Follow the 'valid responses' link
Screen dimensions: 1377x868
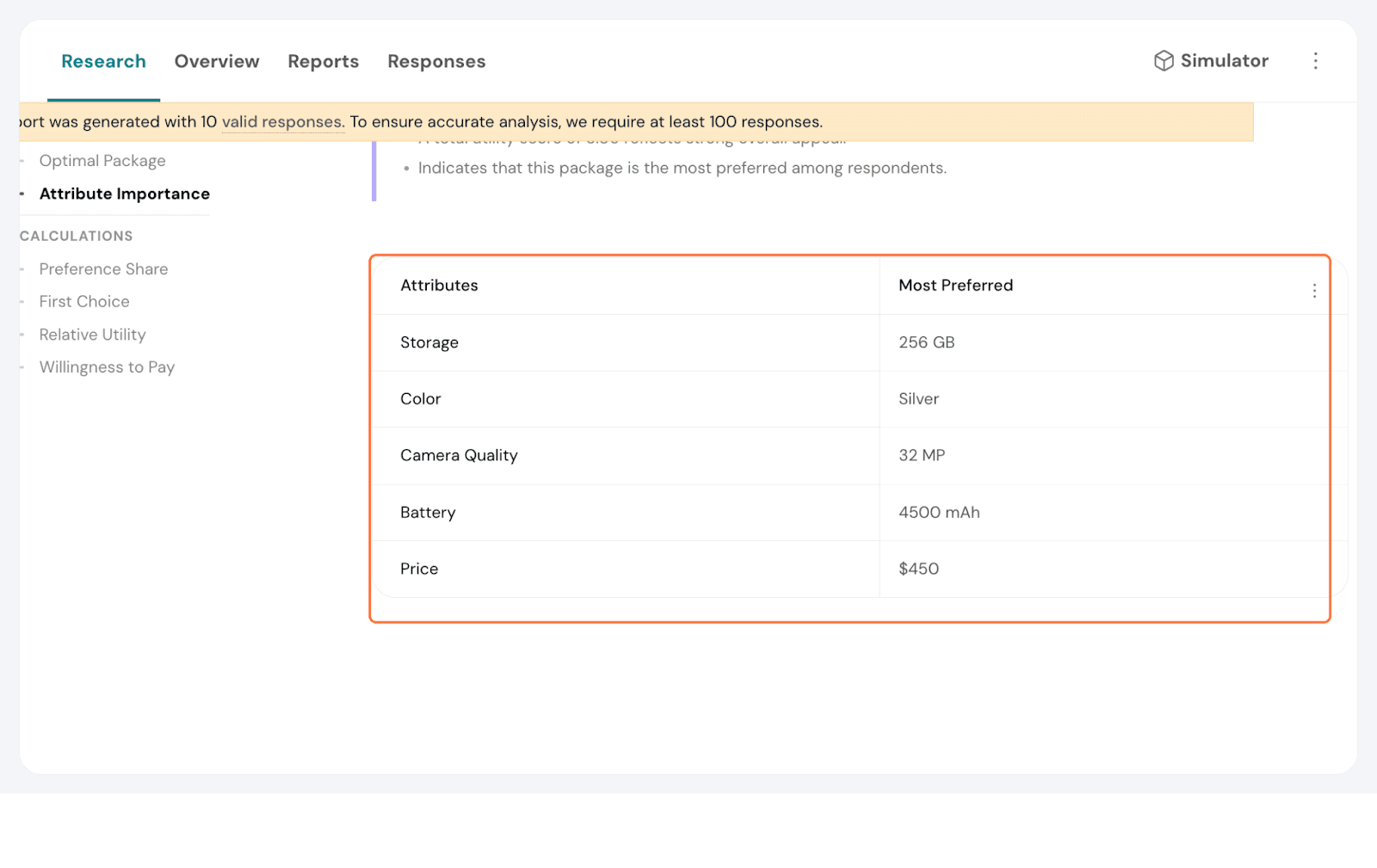(283, 122)
